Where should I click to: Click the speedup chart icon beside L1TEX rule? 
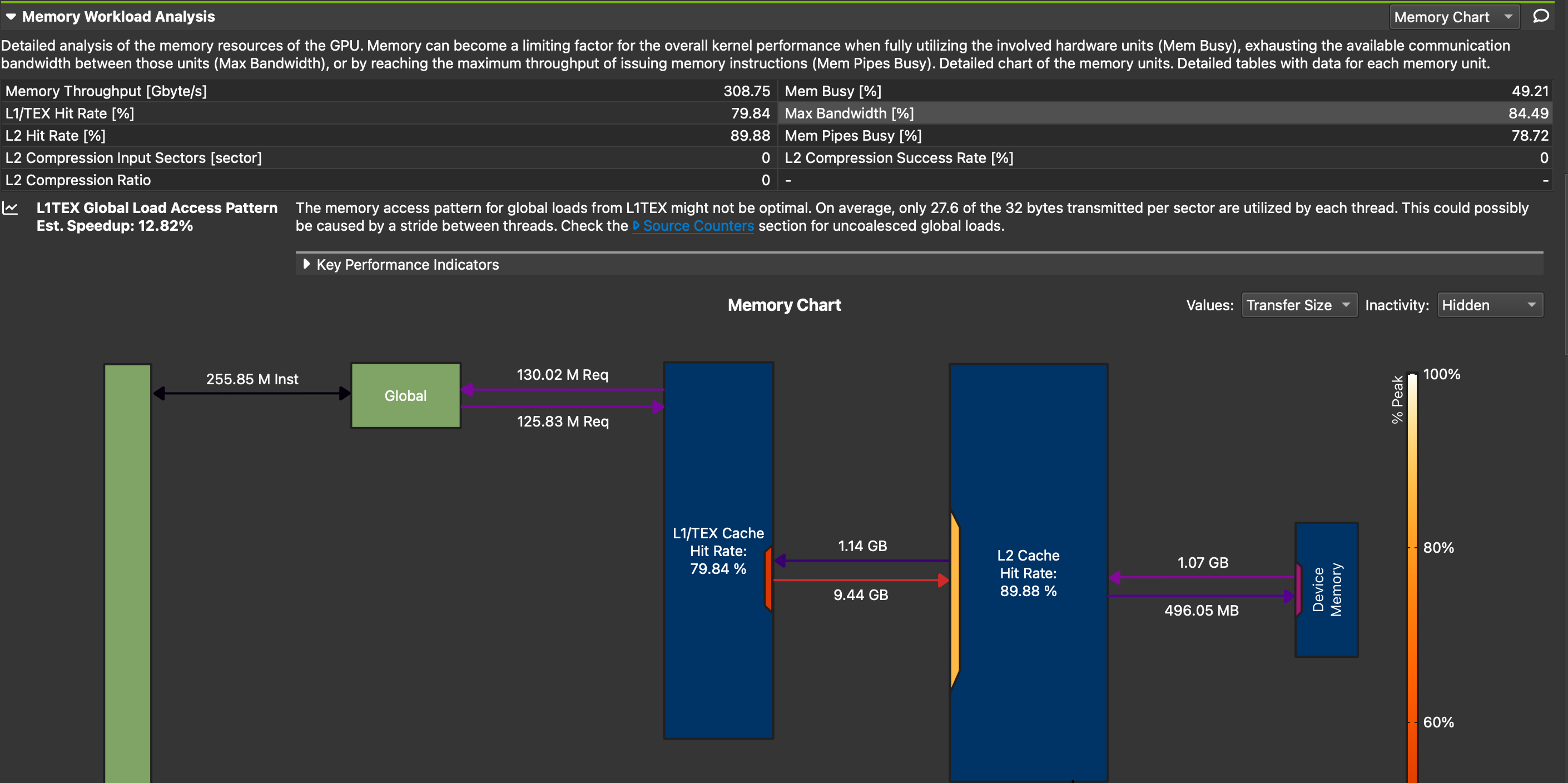point(11,208)
